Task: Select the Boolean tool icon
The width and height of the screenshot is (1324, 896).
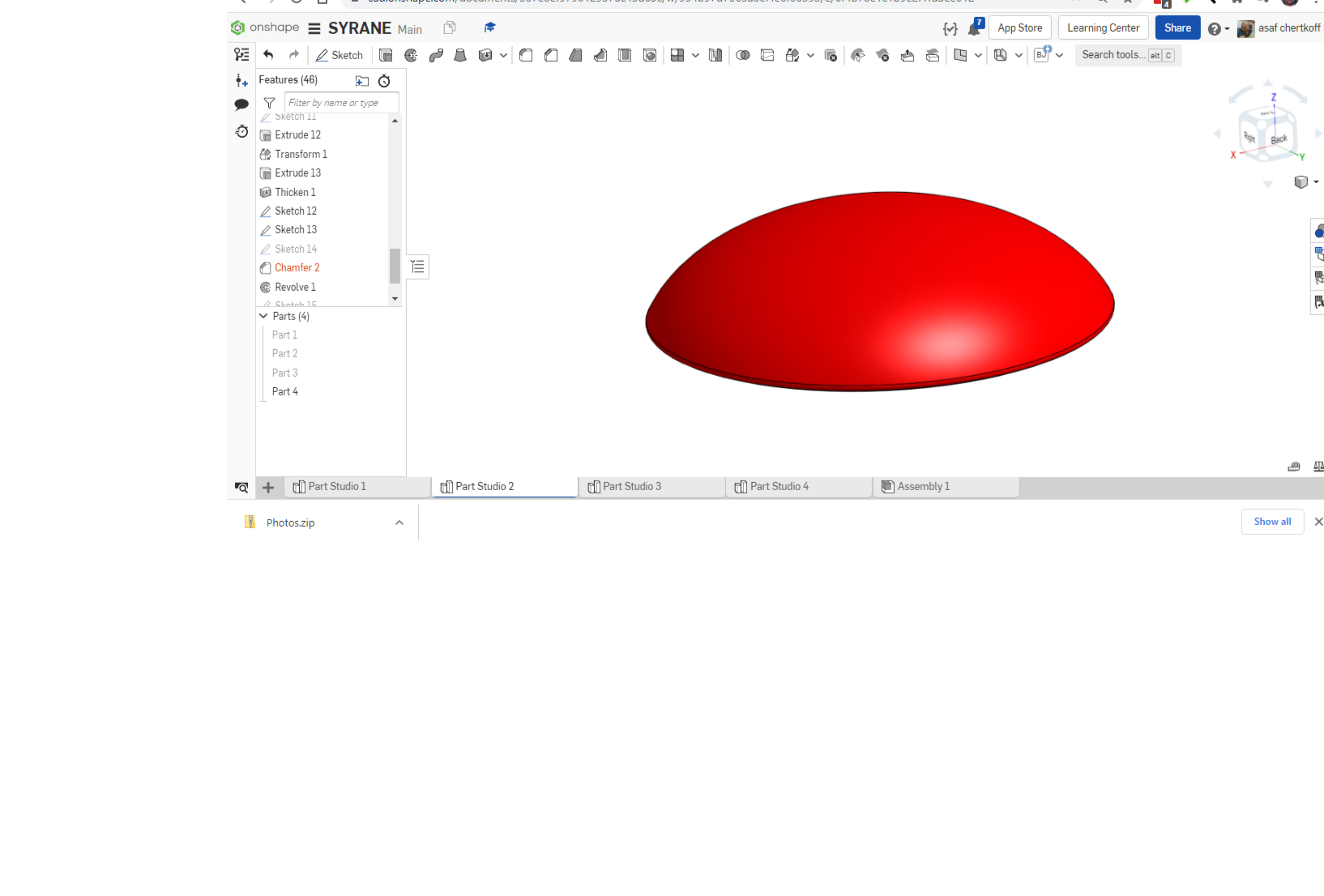Action: pyautogui.click(x=743, y=55)
